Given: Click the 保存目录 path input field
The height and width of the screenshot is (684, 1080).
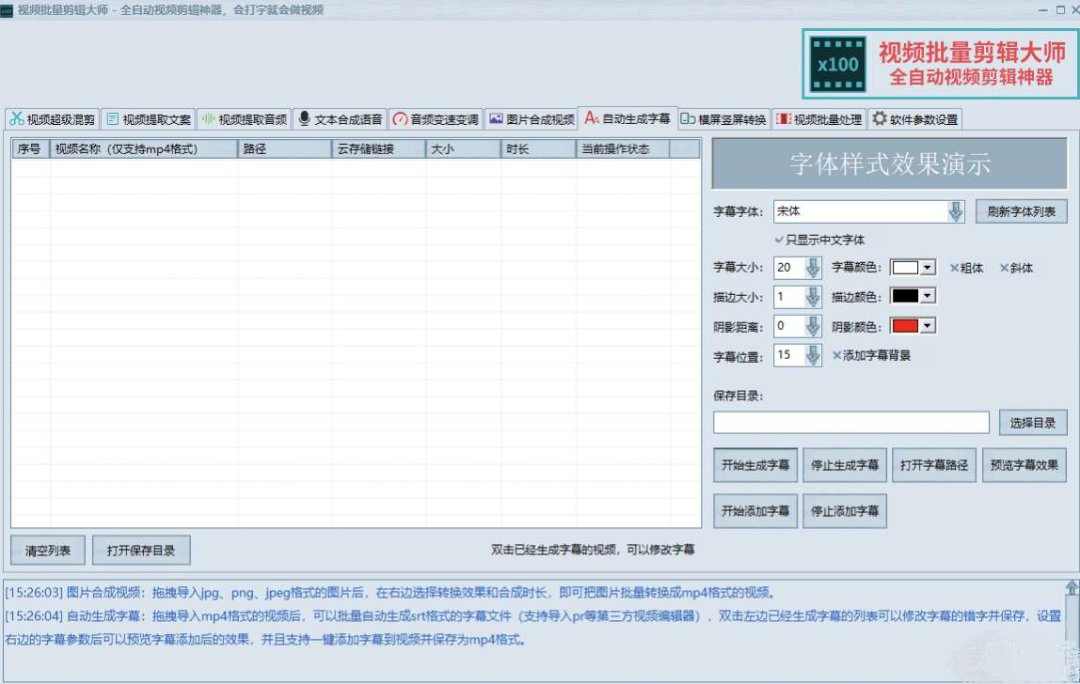Looking at the screenshot, I should [850, 423].
